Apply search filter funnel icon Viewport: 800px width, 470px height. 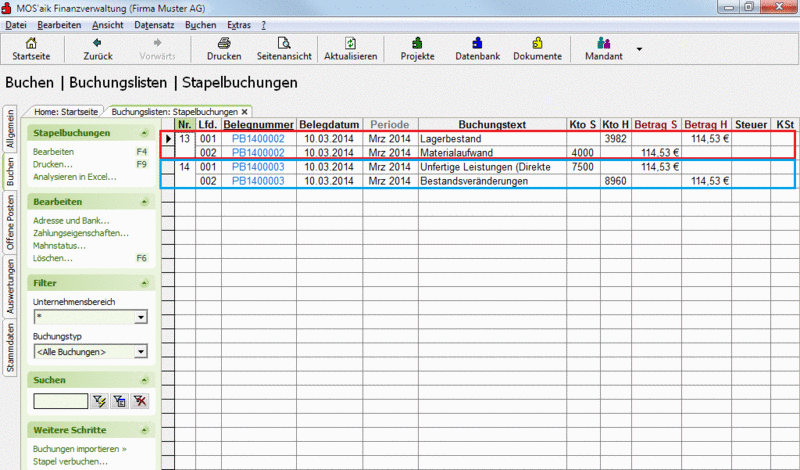98,401
